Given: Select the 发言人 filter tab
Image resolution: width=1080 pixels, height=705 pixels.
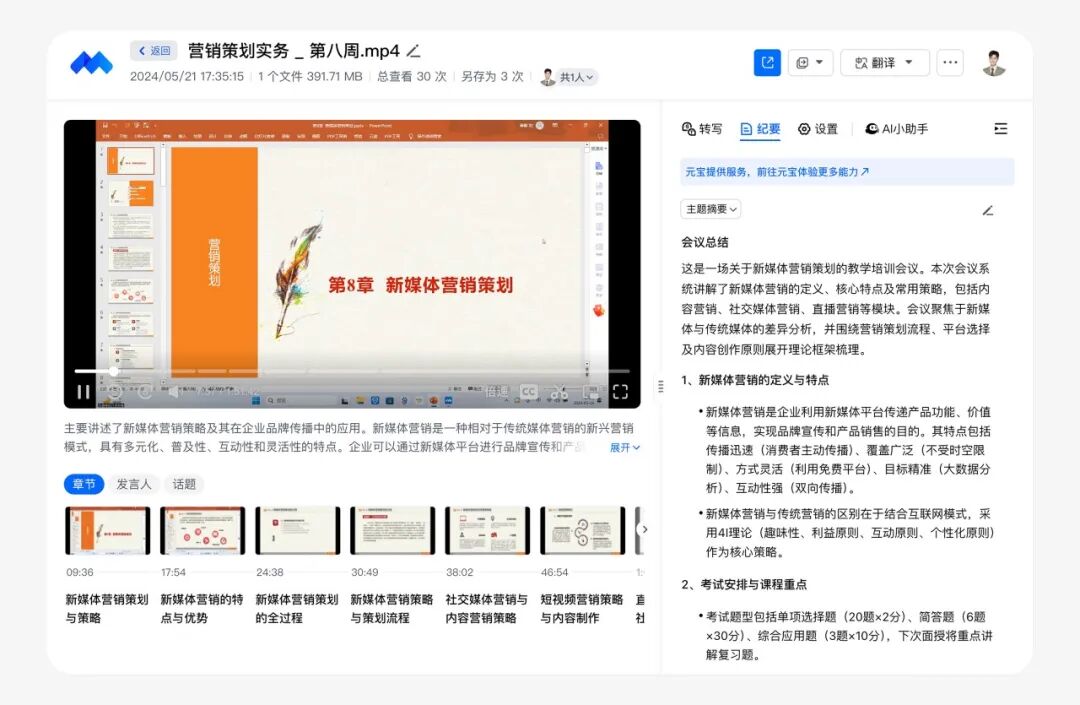Looking at the screenshot, I should click(134, 484).
